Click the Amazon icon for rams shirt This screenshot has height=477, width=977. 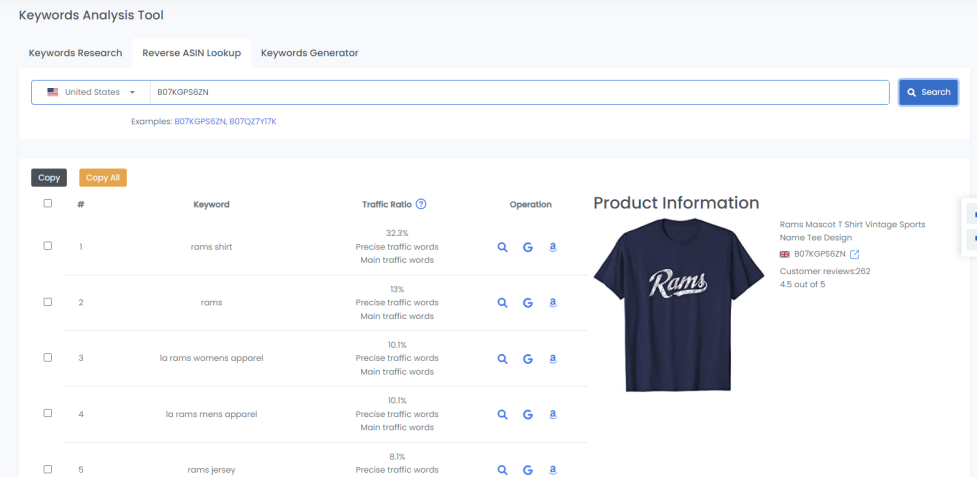[553, 247]
